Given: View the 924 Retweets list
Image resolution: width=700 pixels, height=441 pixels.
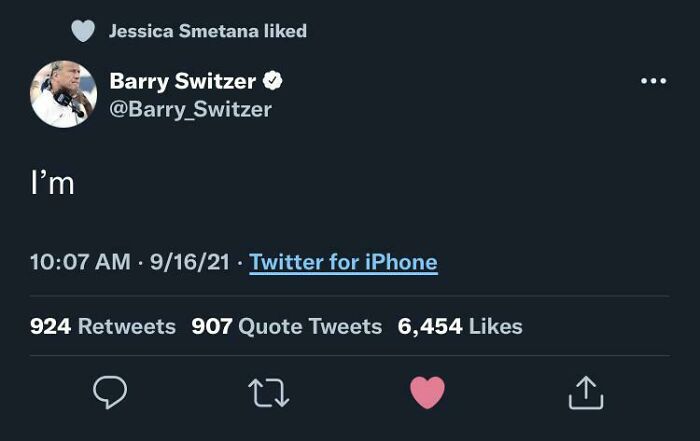Looking at the screenshot, I should (103, 326).
